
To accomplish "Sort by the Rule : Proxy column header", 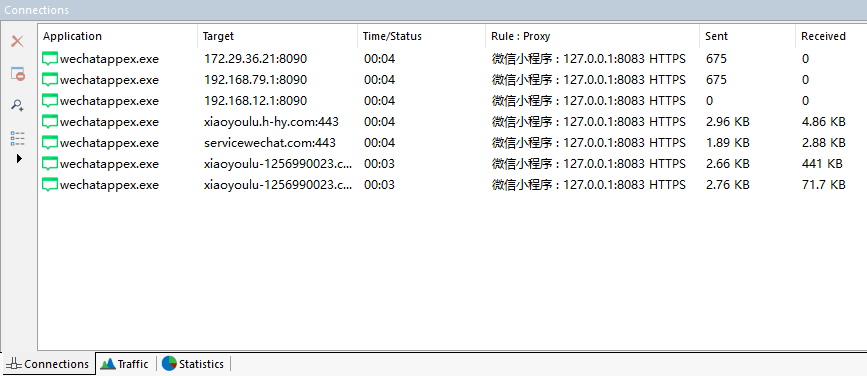I will pyautogui.click(x=592, y=36).
